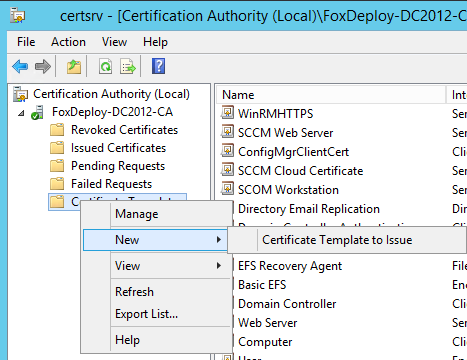This screenshot has width=467, height=360.
Task: Select the SCCM Web Server name
Action: click(x=285, y=133)
